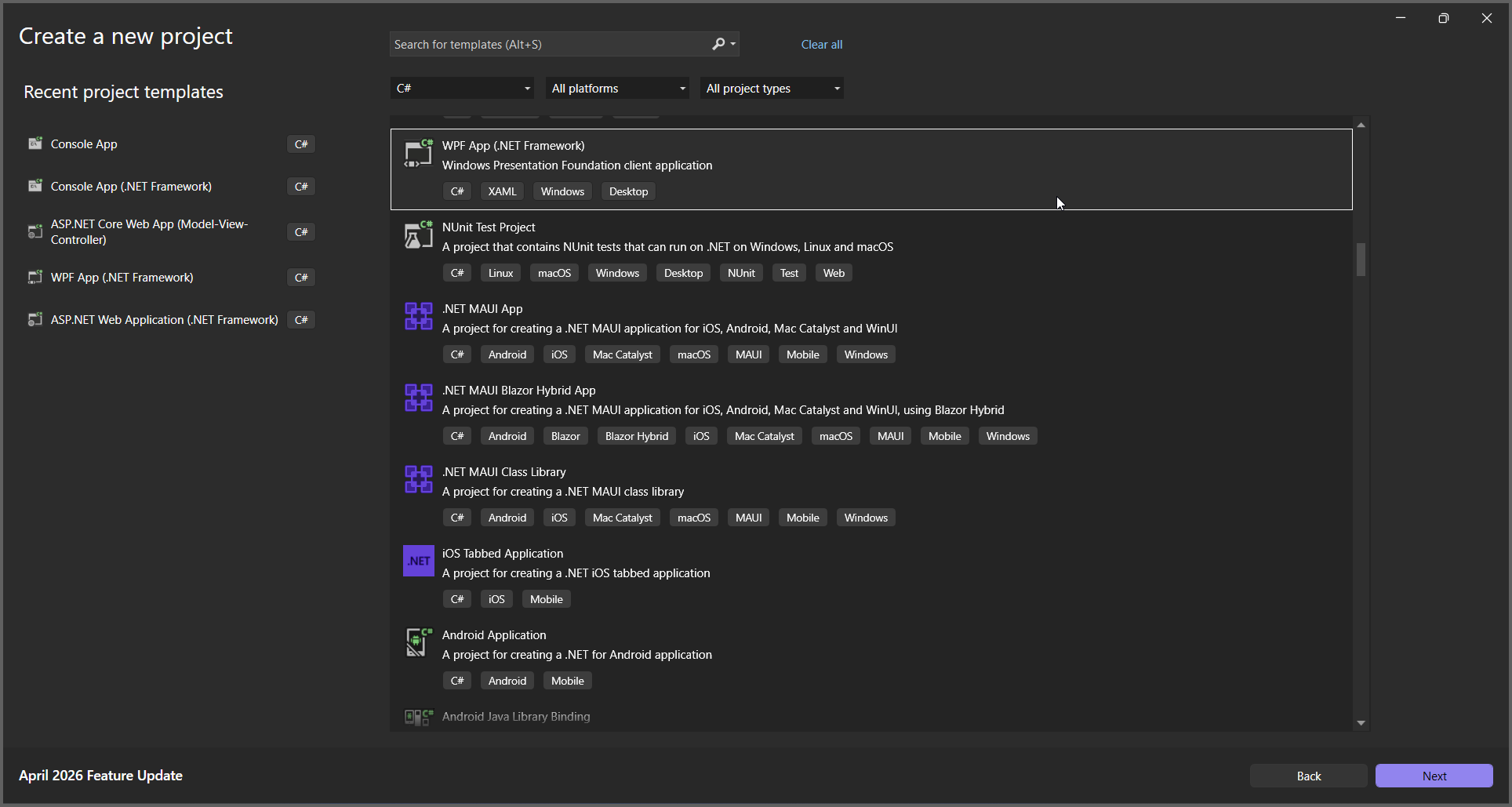Click the MAUI tag on .NET MAUI App
Viewport: 1512px width, 807px height.
coord(748,354)
